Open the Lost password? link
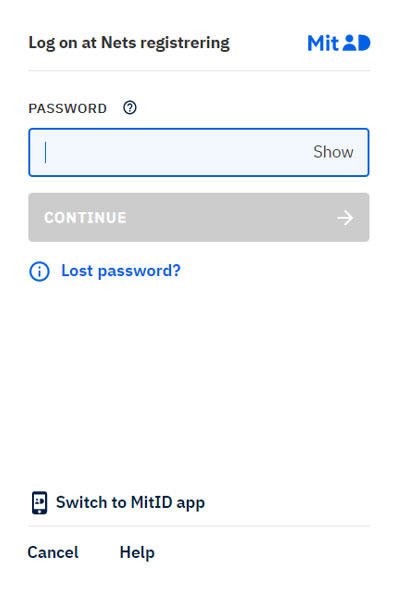 click(121, 271)
